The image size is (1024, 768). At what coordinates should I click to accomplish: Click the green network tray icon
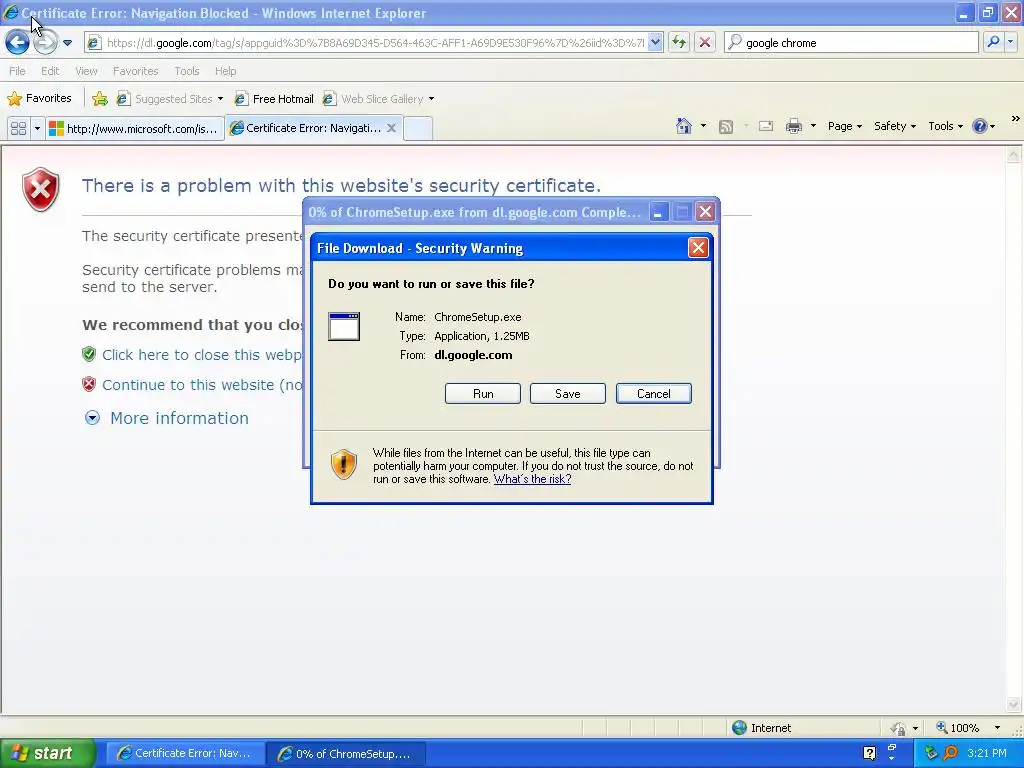coord(931,753)
